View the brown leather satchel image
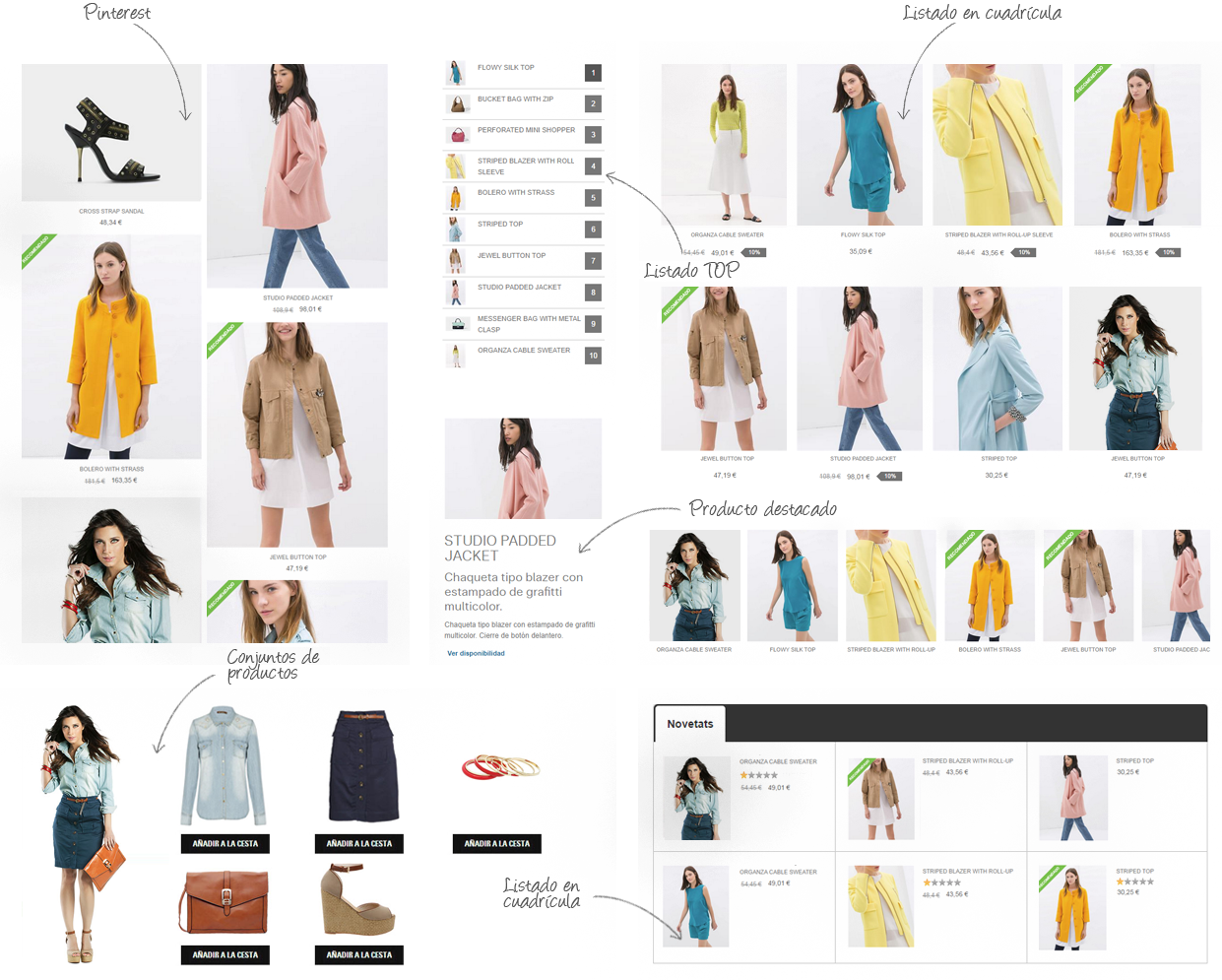This screenshot has height=980, width=1222. pos(224,901)
